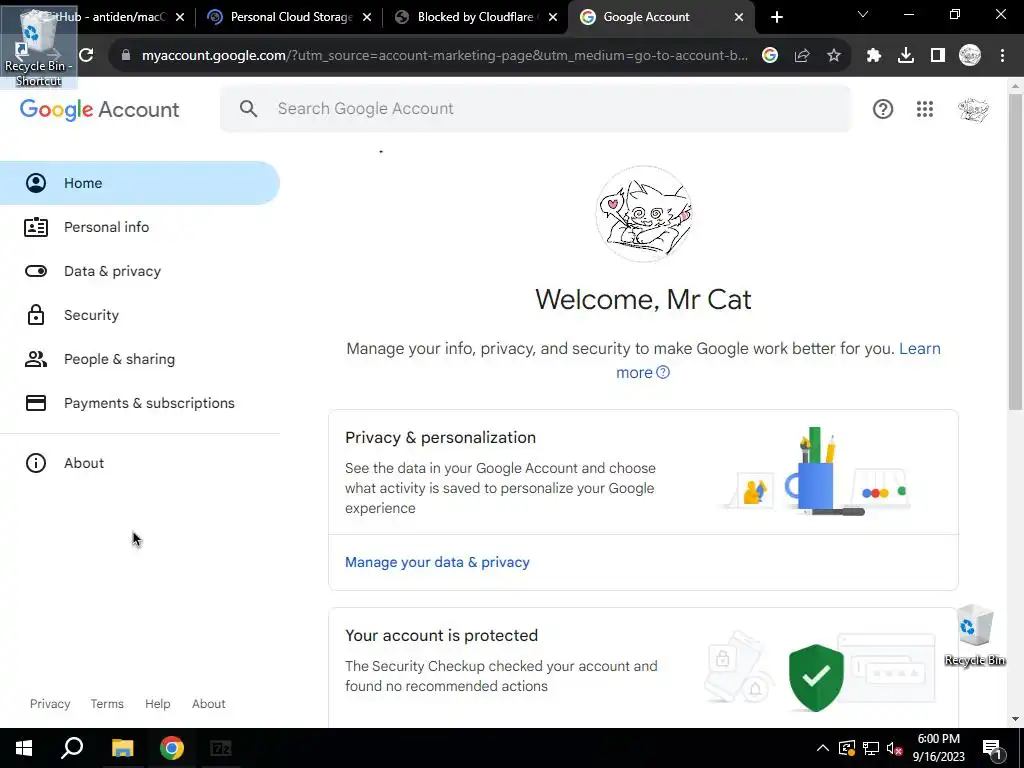Click Manage your data & privacy link
Image resolution: width=1024 pixels, height=768 pixels.
[x=437, y=562]
